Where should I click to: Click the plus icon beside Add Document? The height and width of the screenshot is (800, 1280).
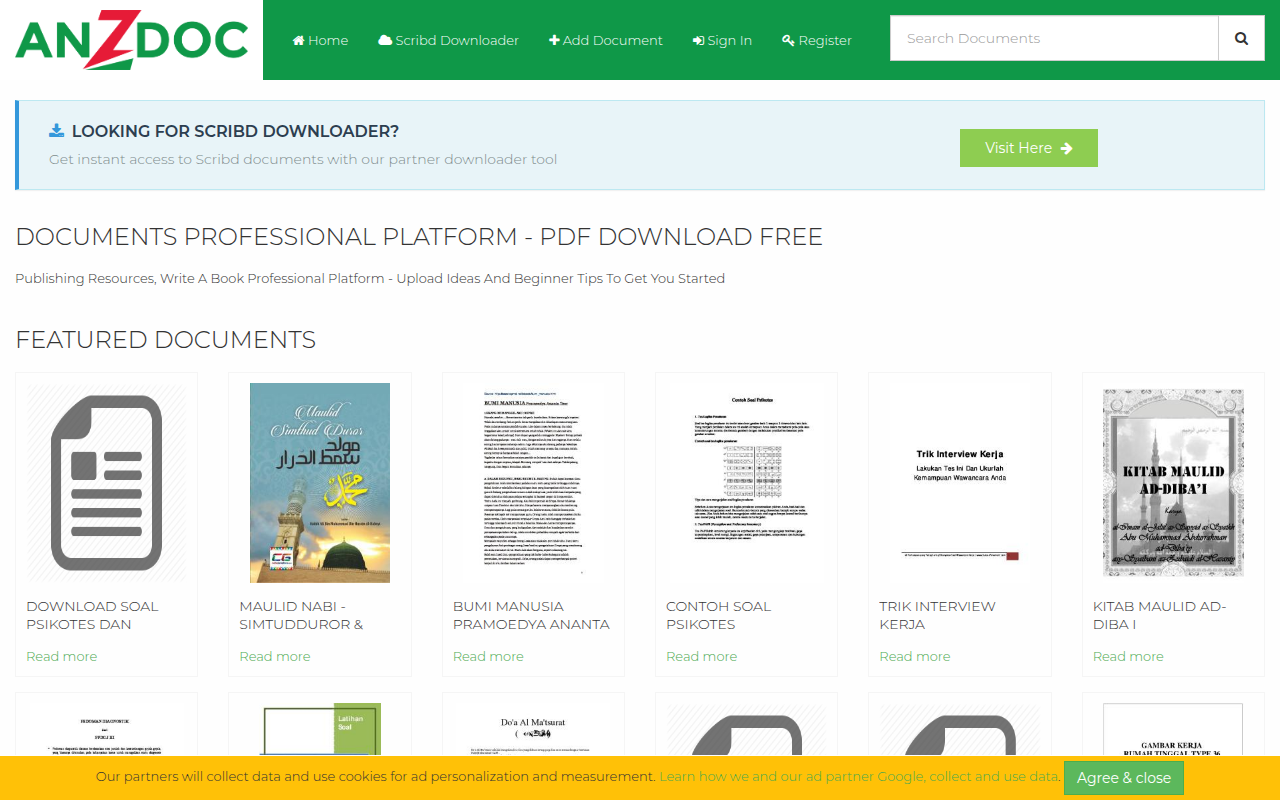tap(554, 40)
